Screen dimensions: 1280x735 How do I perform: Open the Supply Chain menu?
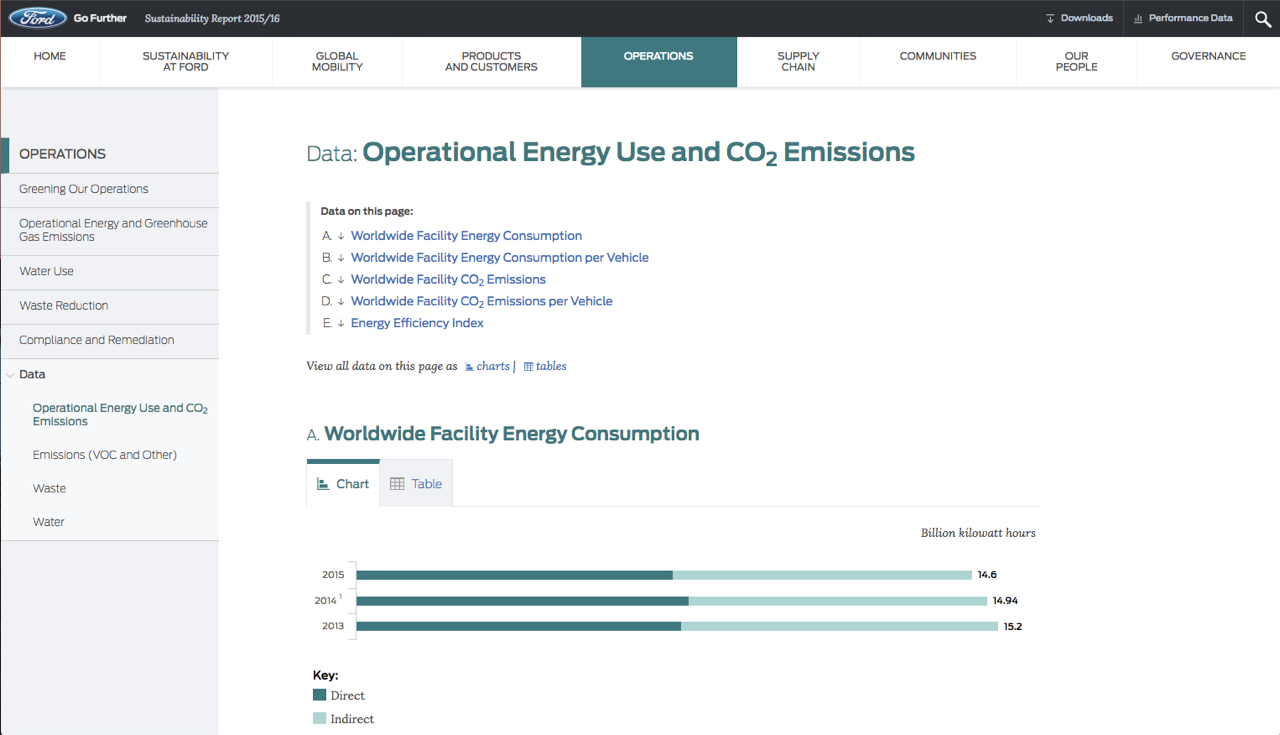coord(798,62)
